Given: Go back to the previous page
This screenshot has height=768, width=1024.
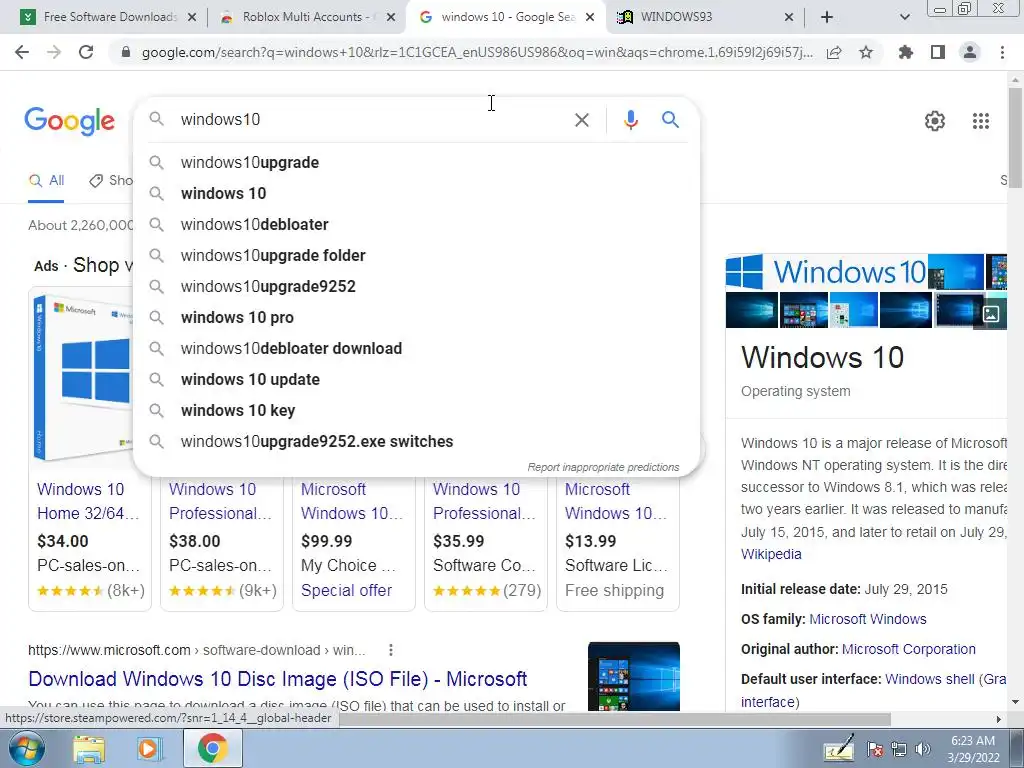Looking at the screenshot, I should (22, 52).
